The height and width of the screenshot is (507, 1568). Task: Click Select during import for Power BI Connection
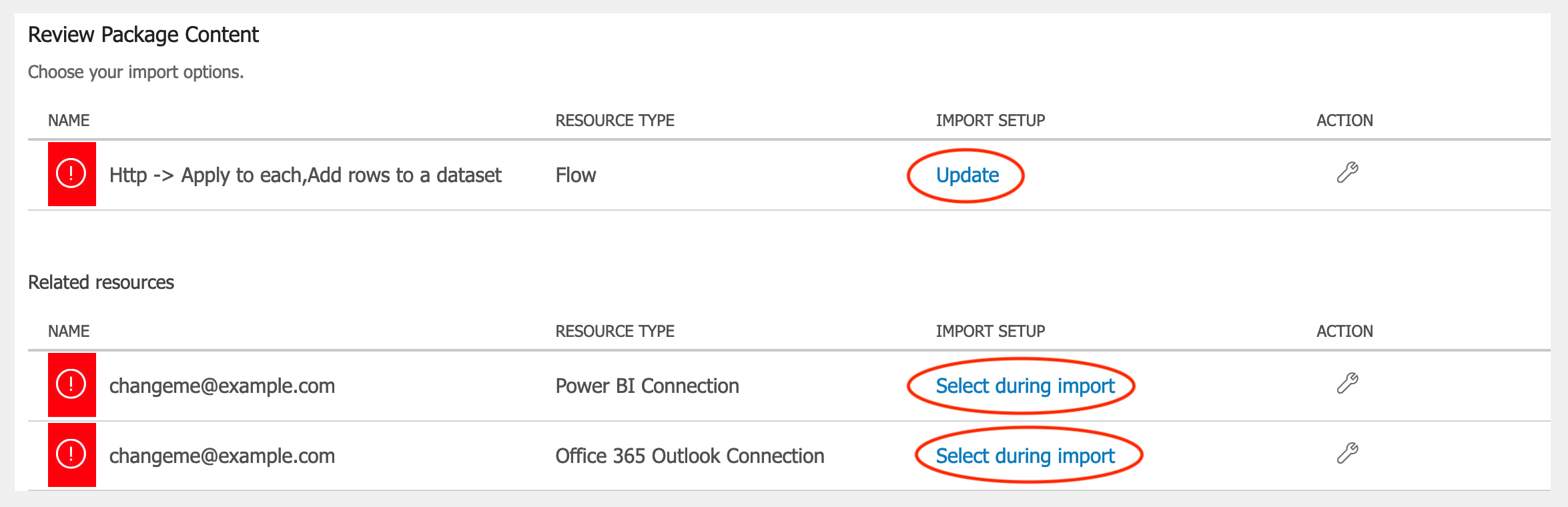[x=1025, y=386]
